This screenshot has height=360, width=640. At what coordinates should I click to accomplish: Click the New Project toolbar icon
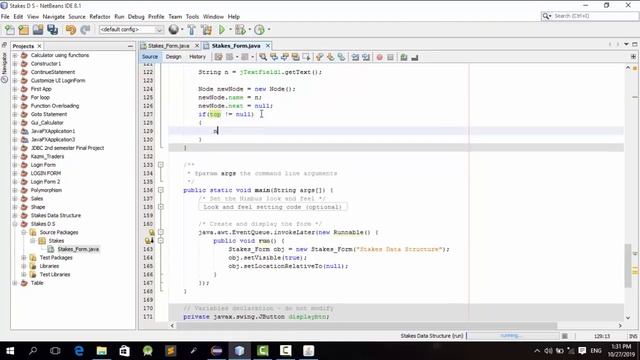[x=24, y=30]
